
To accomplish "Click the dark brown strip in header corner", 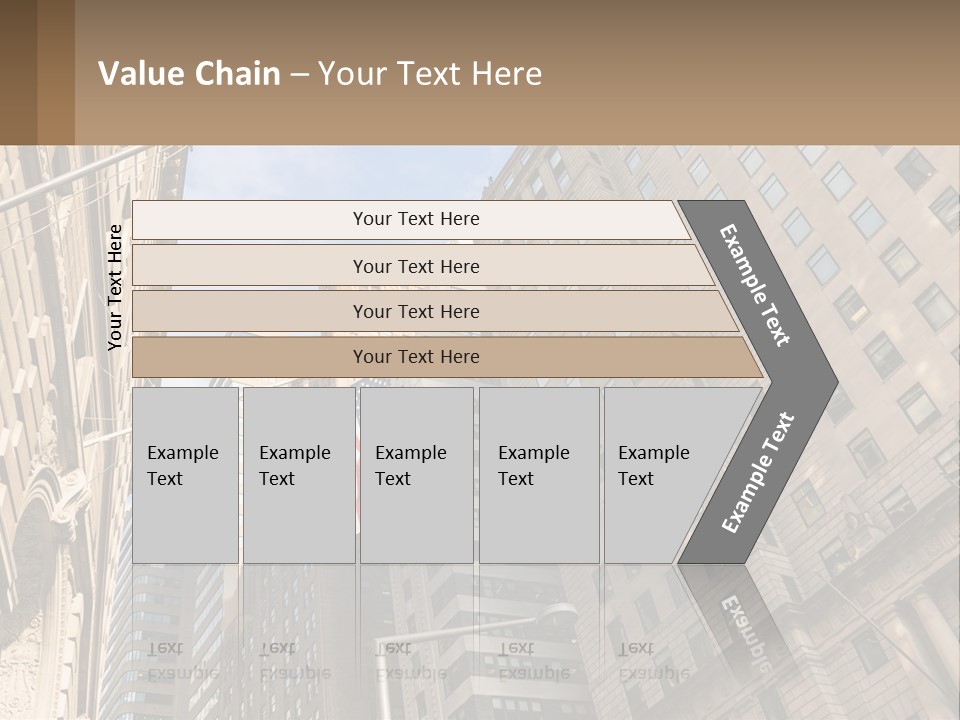I will (x=37, y=72).
